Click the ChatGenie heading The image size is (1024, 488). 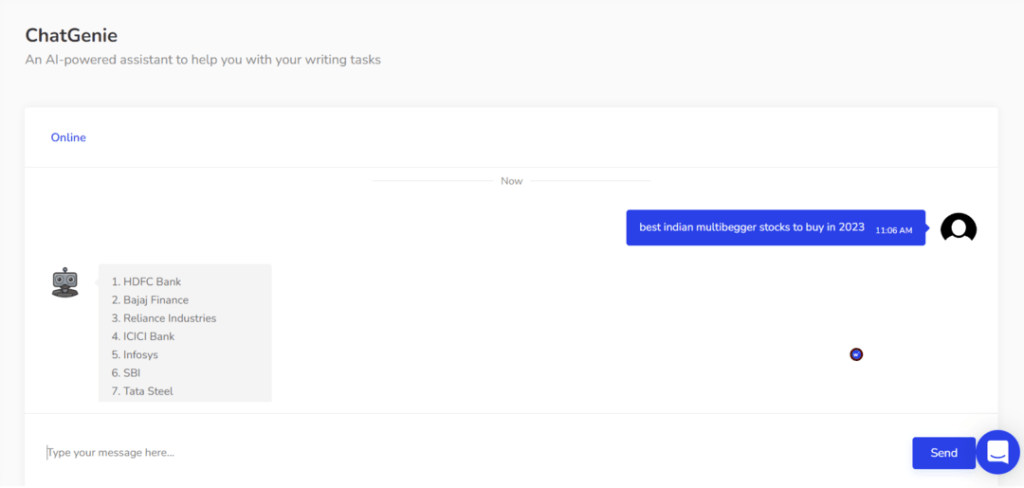pos(71,35)
